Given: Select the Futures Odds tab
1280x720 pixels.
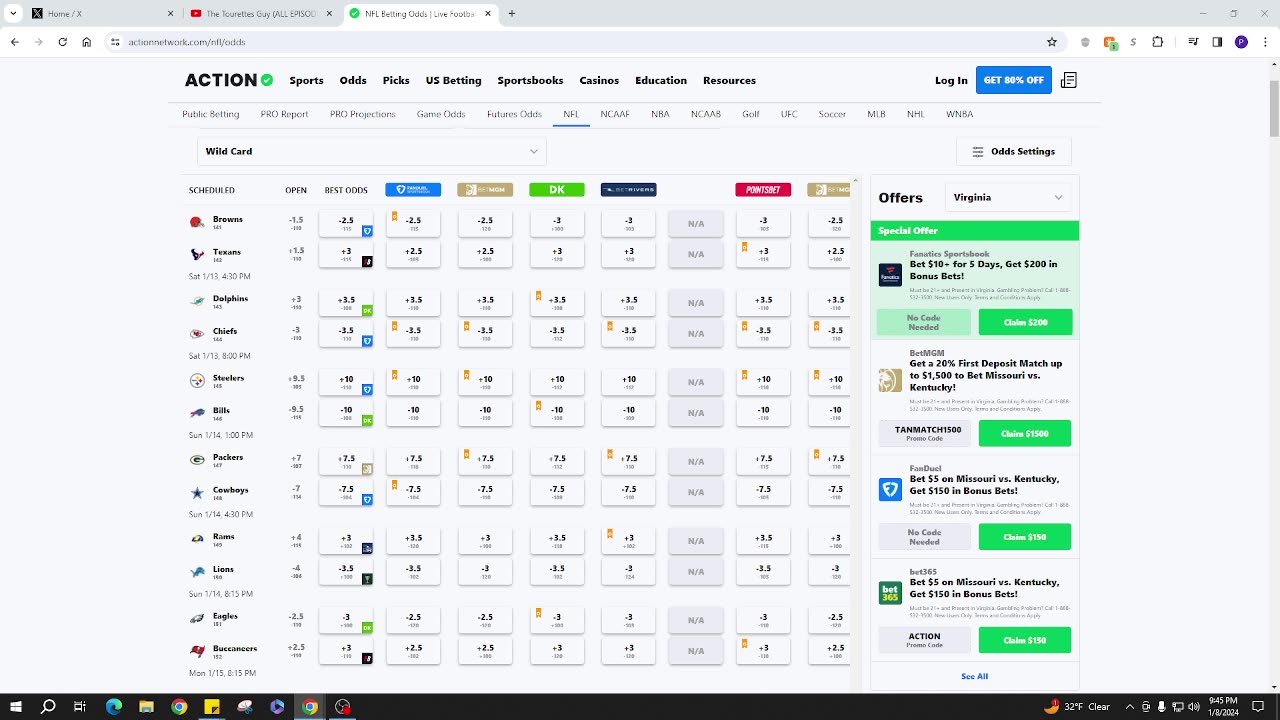Looking at the screenshot, I should tap(514, 114).
